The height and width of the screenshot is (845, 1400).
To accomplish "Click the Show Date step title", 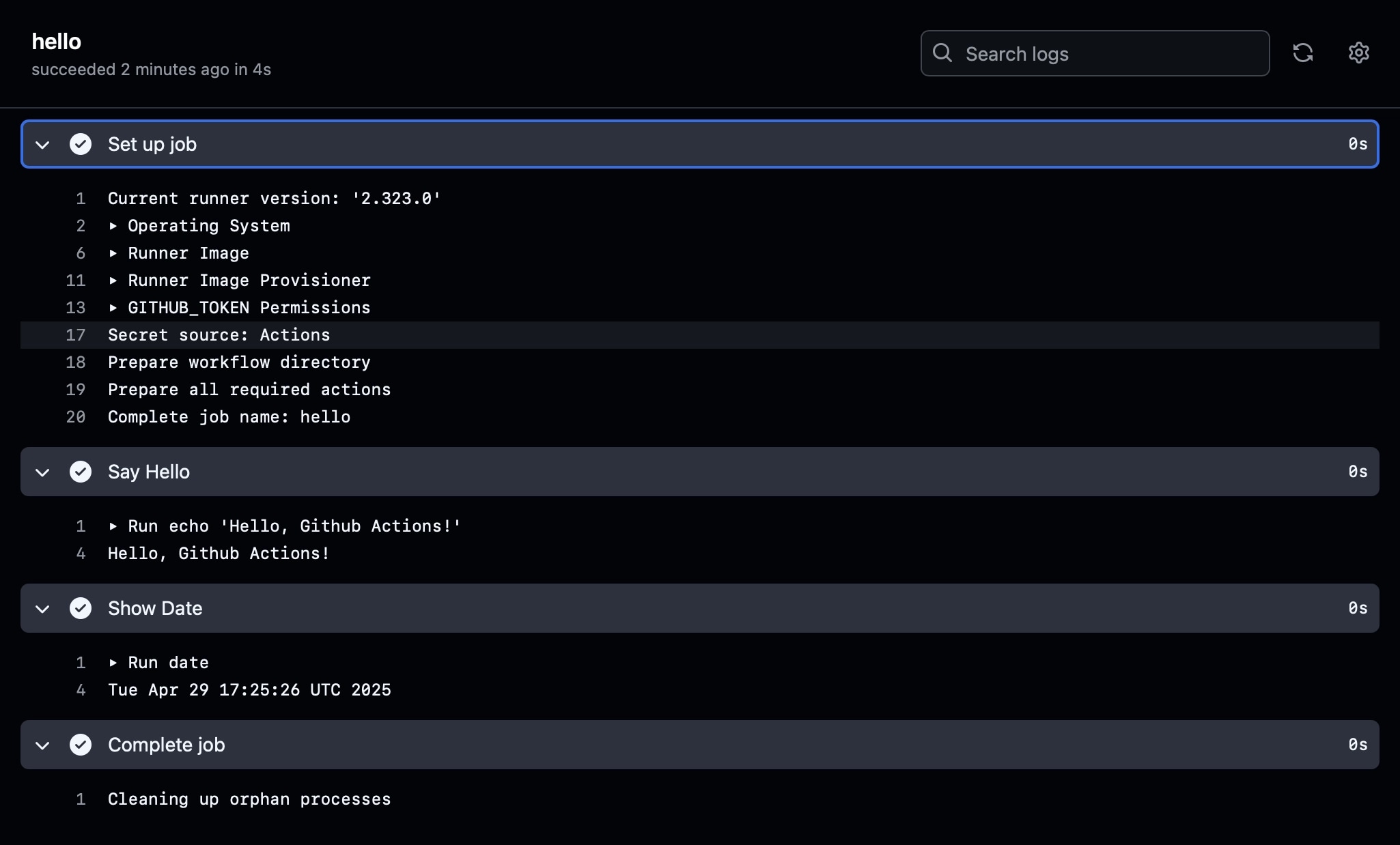I will (x=155, y=608).
